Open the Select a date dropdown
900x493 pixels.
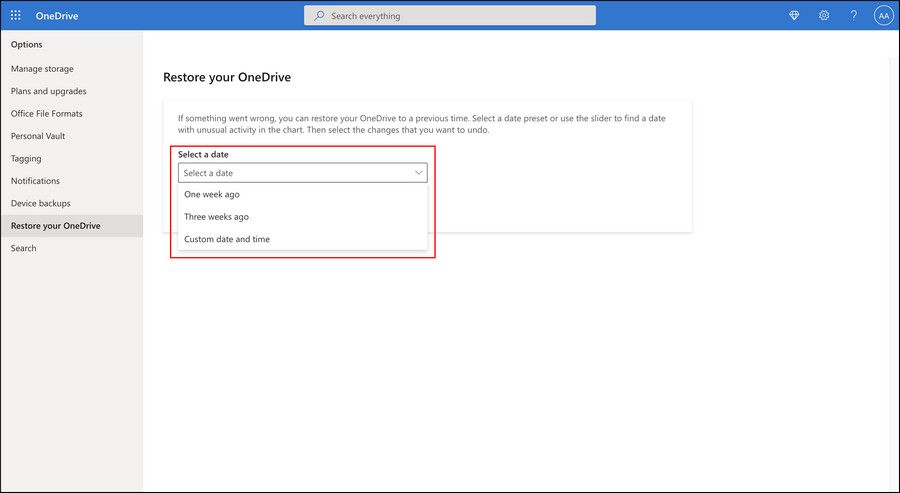click(x=302, y=173)
